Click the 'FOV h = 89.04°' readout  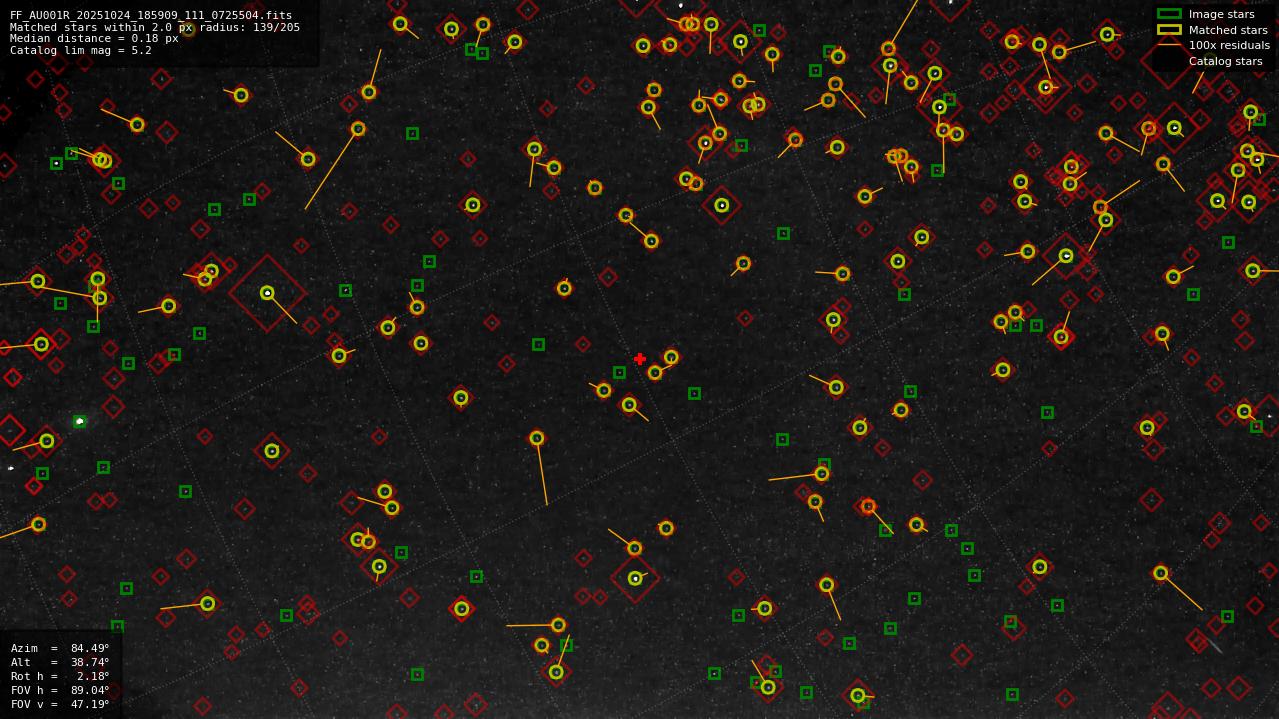[x=60, y=690]
